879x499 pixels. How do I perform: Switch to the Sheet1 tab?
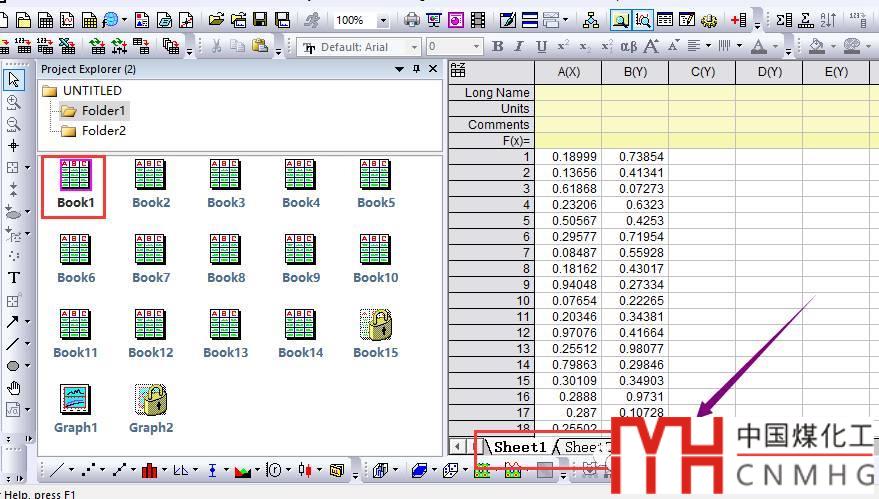[520, 447]
